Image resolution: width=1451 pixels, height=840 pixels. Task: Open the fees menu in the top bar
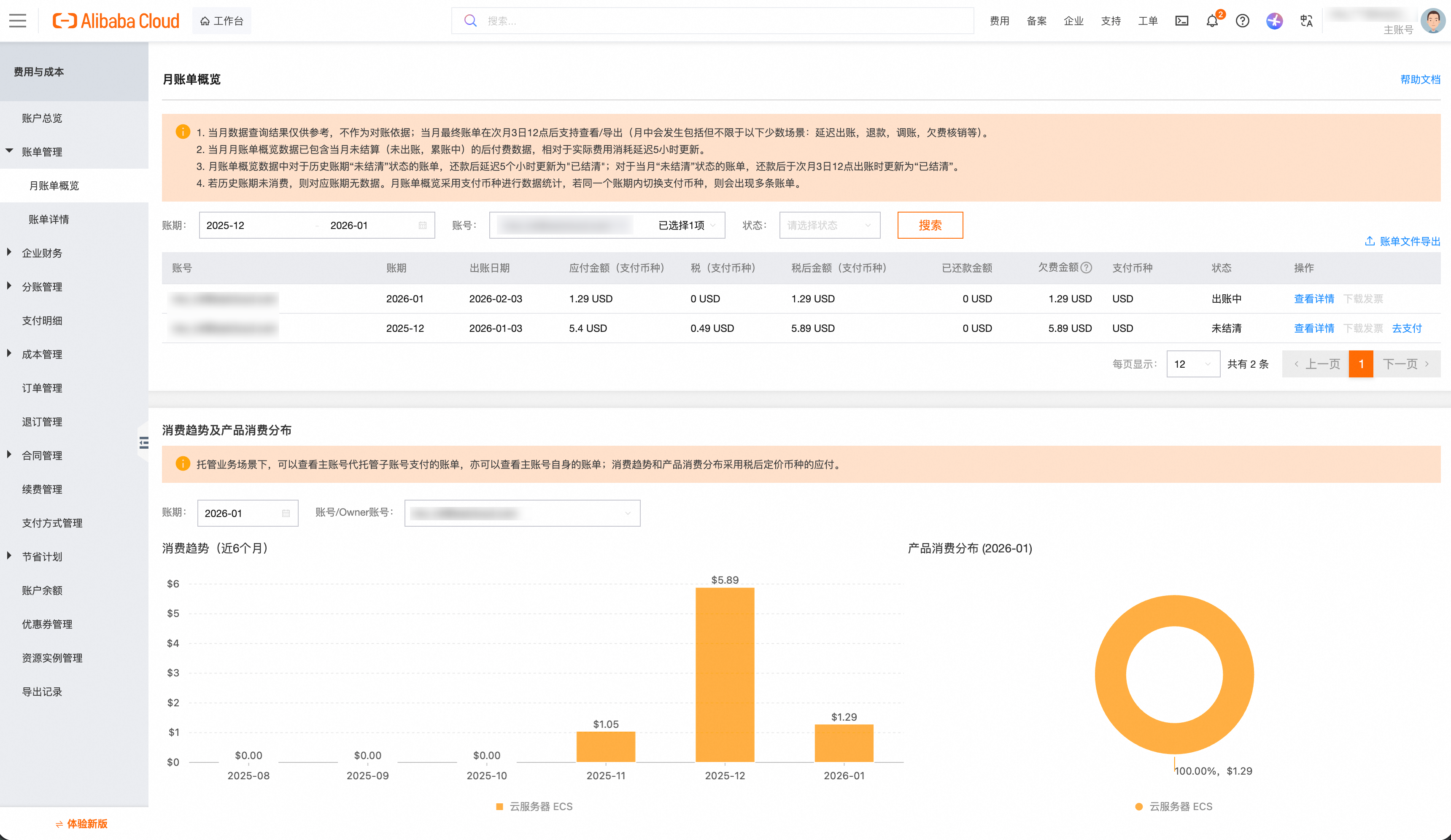[x=999, y=21]
